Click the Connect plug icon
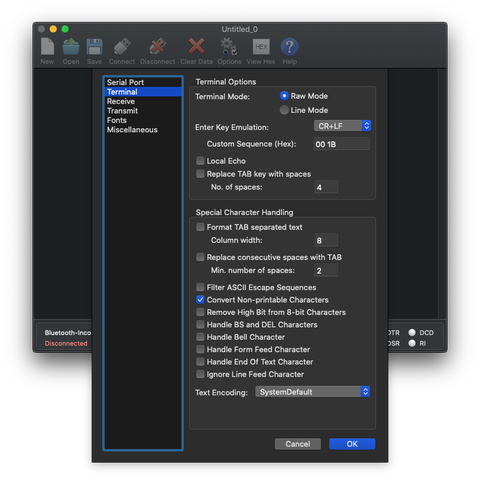The image size is (480, 478). 122,46
